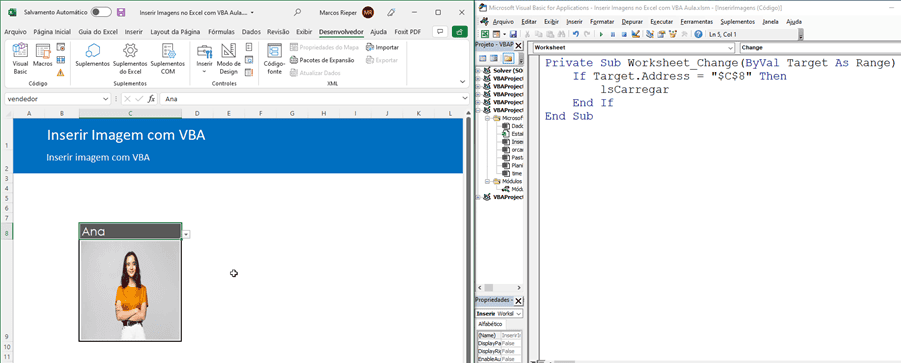Image resolution: width=901 pixels, height=363 pixels.
Task: Open Properties Window icon in VBA toolbar
Action: [x=661, y=34]
